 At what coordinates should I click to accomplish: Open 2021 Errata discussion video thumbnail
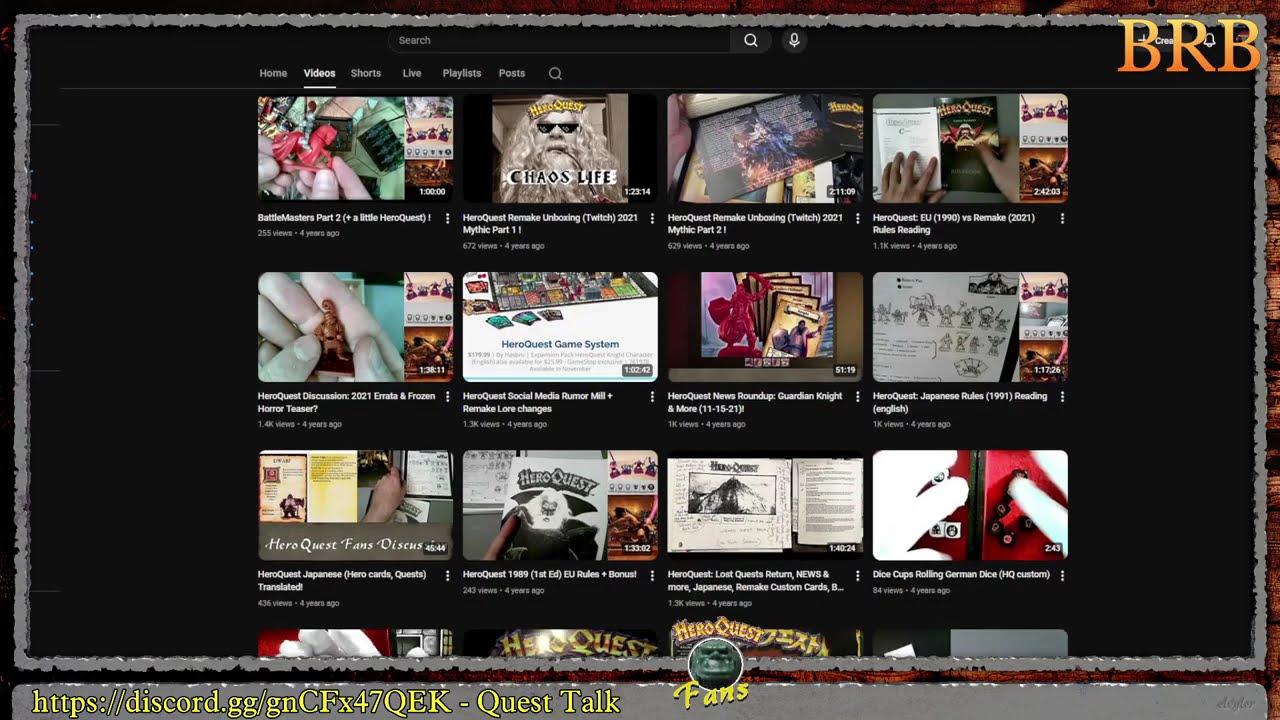pos(355,327)
